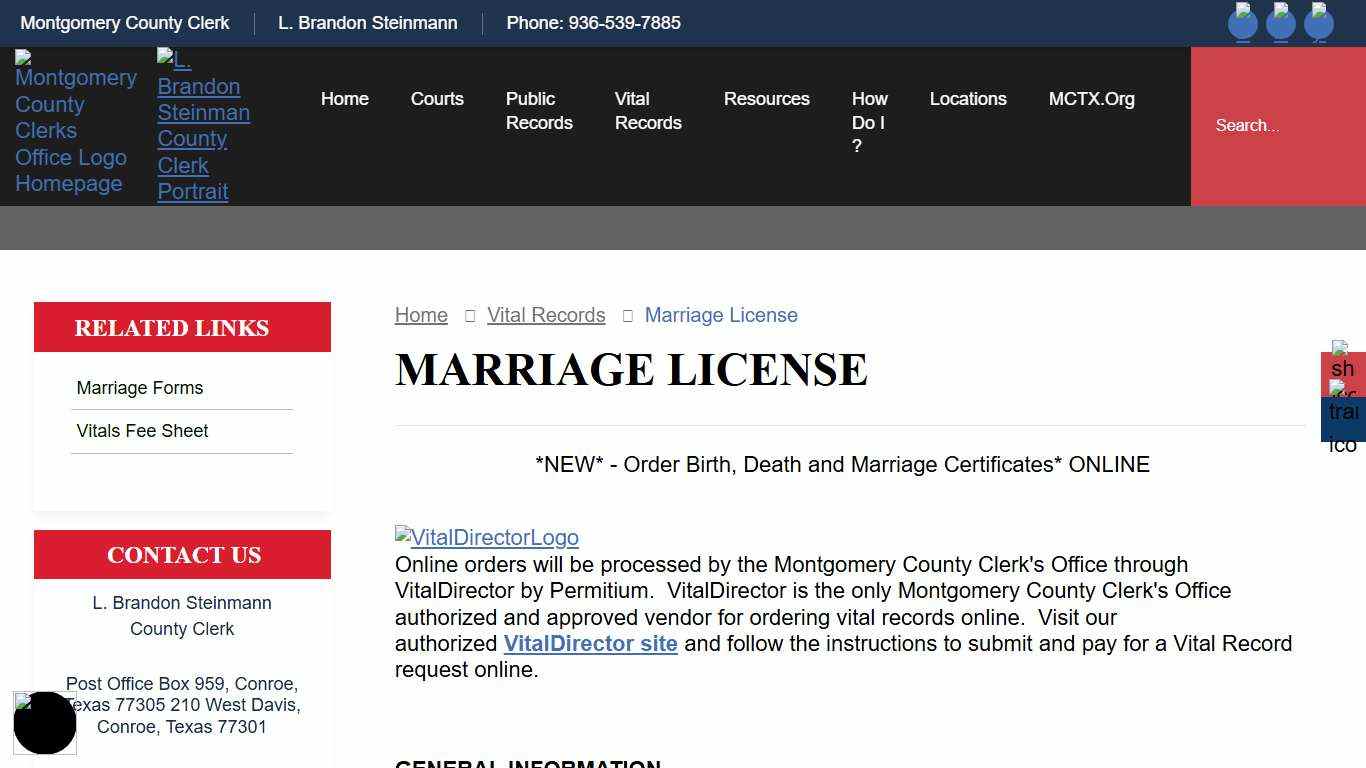Open the share icon on the right edge

coord(1342,370)
